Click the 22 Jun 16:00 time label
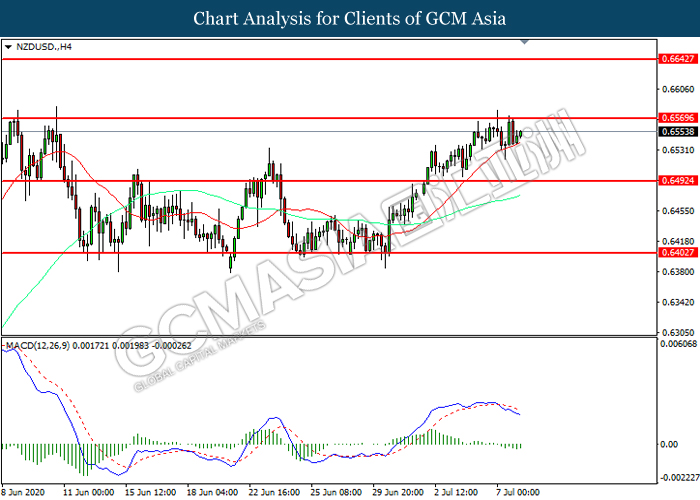700x500 pixels. coord(274,492)
